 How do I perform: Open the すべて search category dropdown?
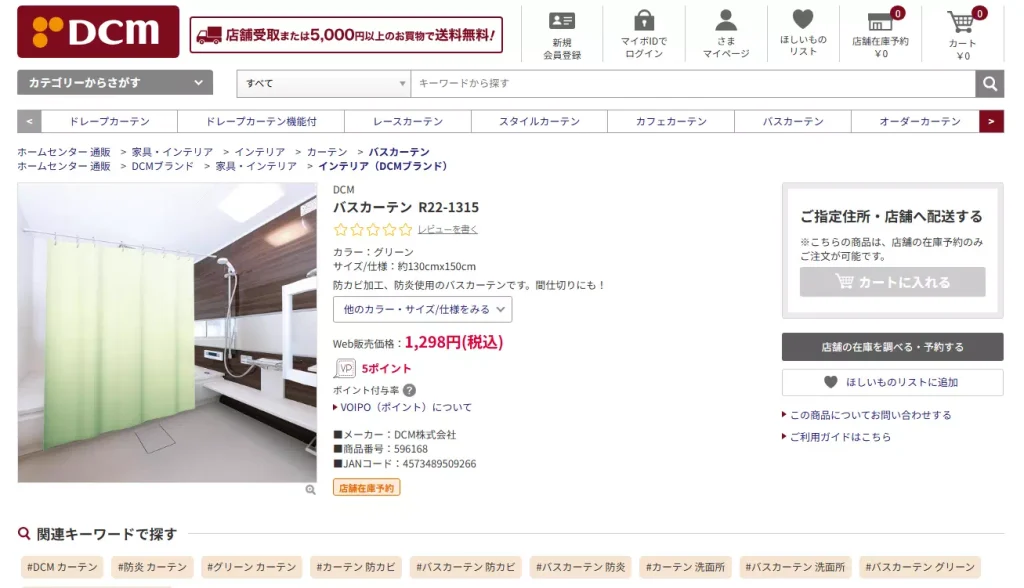pyautogui.click(x=323, y=84)
